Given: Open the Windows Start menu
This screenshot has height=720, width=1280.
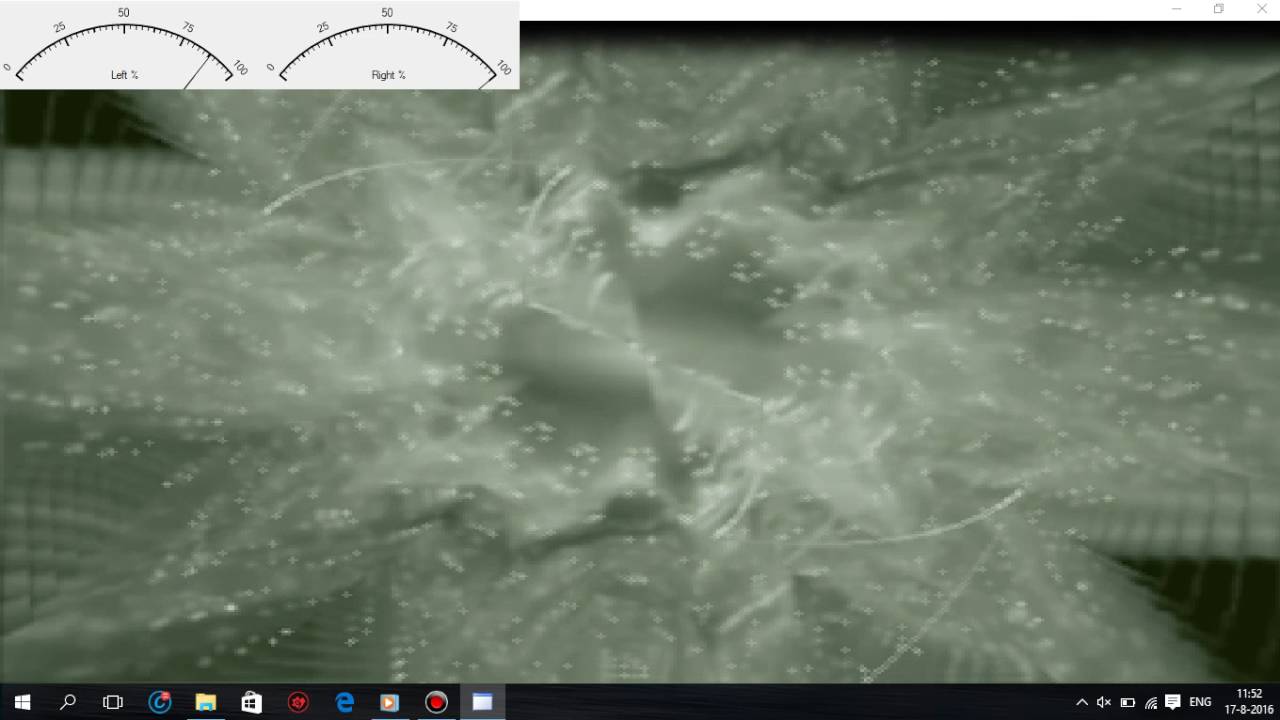Looking at the screenshot, I should coord(22,702).
